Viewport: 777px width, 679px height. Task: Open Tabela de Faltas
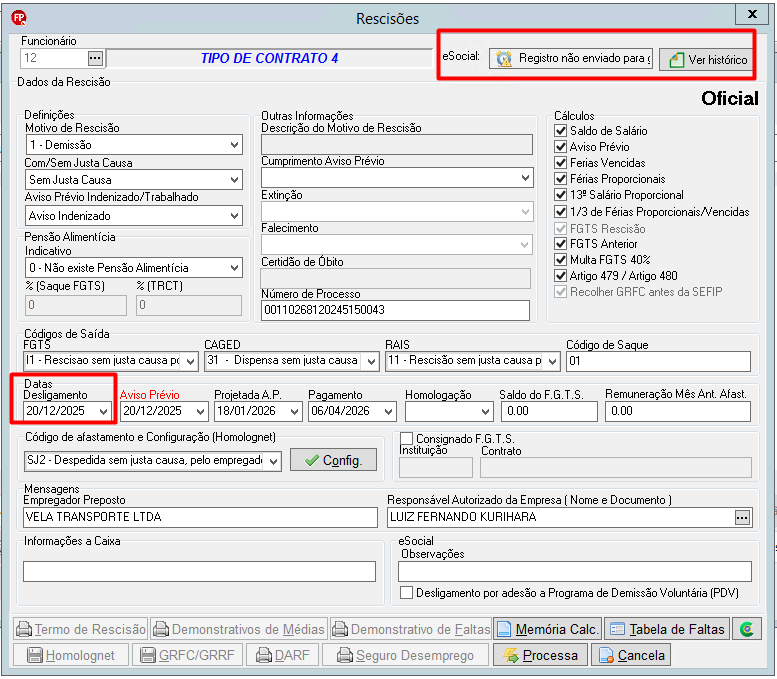[x=667, y=629]
